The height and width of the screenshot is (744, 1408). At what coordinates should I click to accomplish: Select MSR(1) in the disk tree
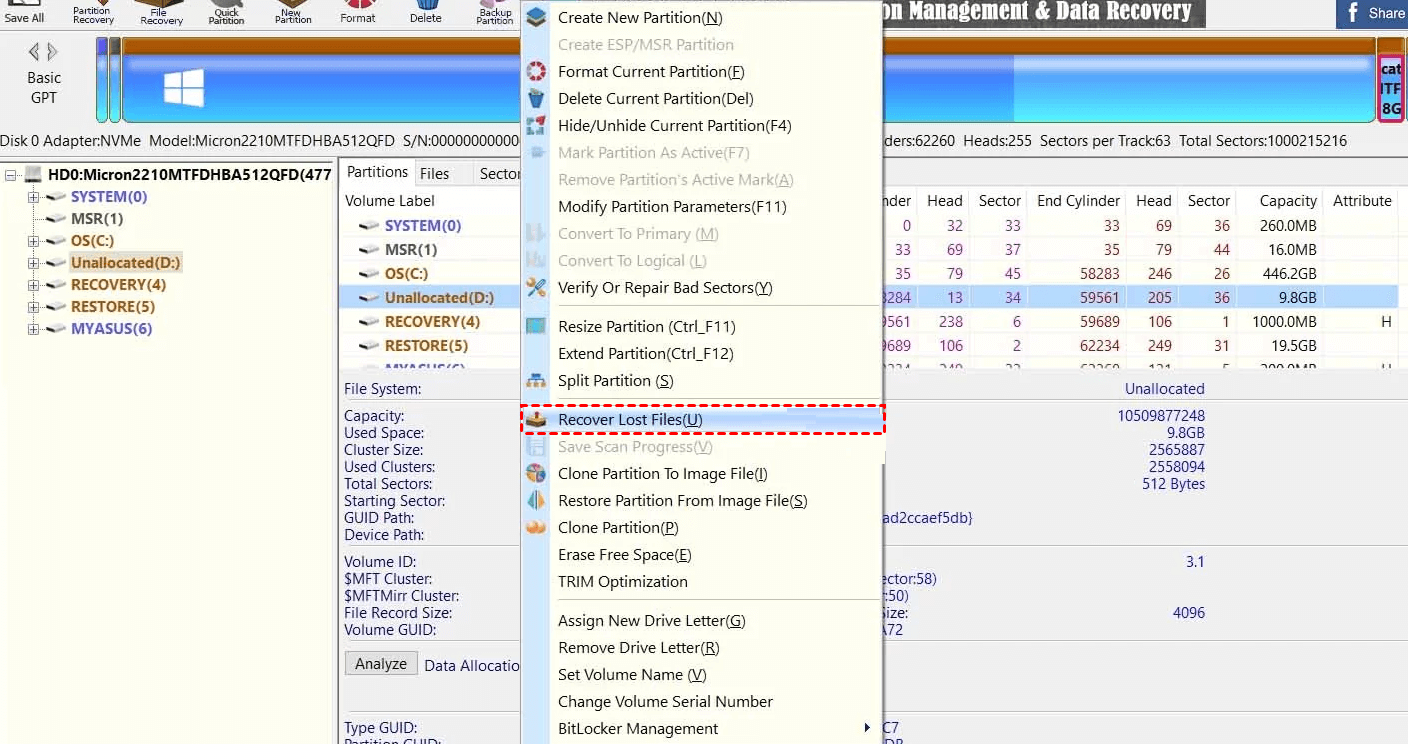click(97, 219)
